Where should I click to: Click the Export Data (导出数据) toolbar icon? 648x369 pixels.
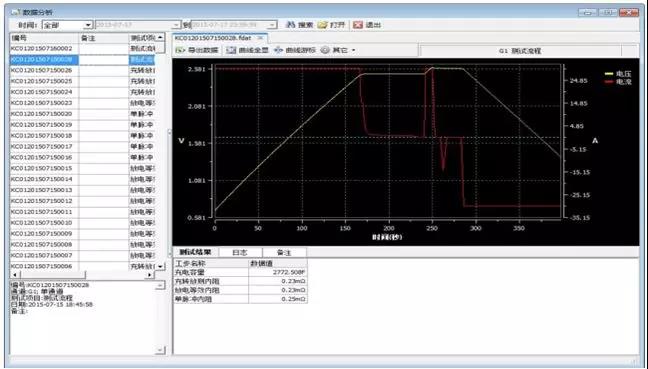click(180, 50)
